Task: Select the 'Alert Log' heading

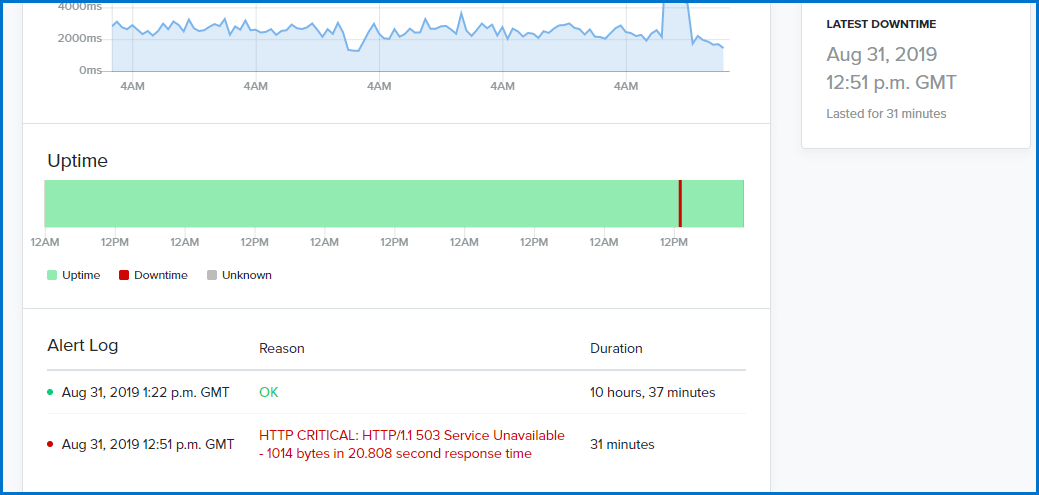Action: click(x=83, y=345)
